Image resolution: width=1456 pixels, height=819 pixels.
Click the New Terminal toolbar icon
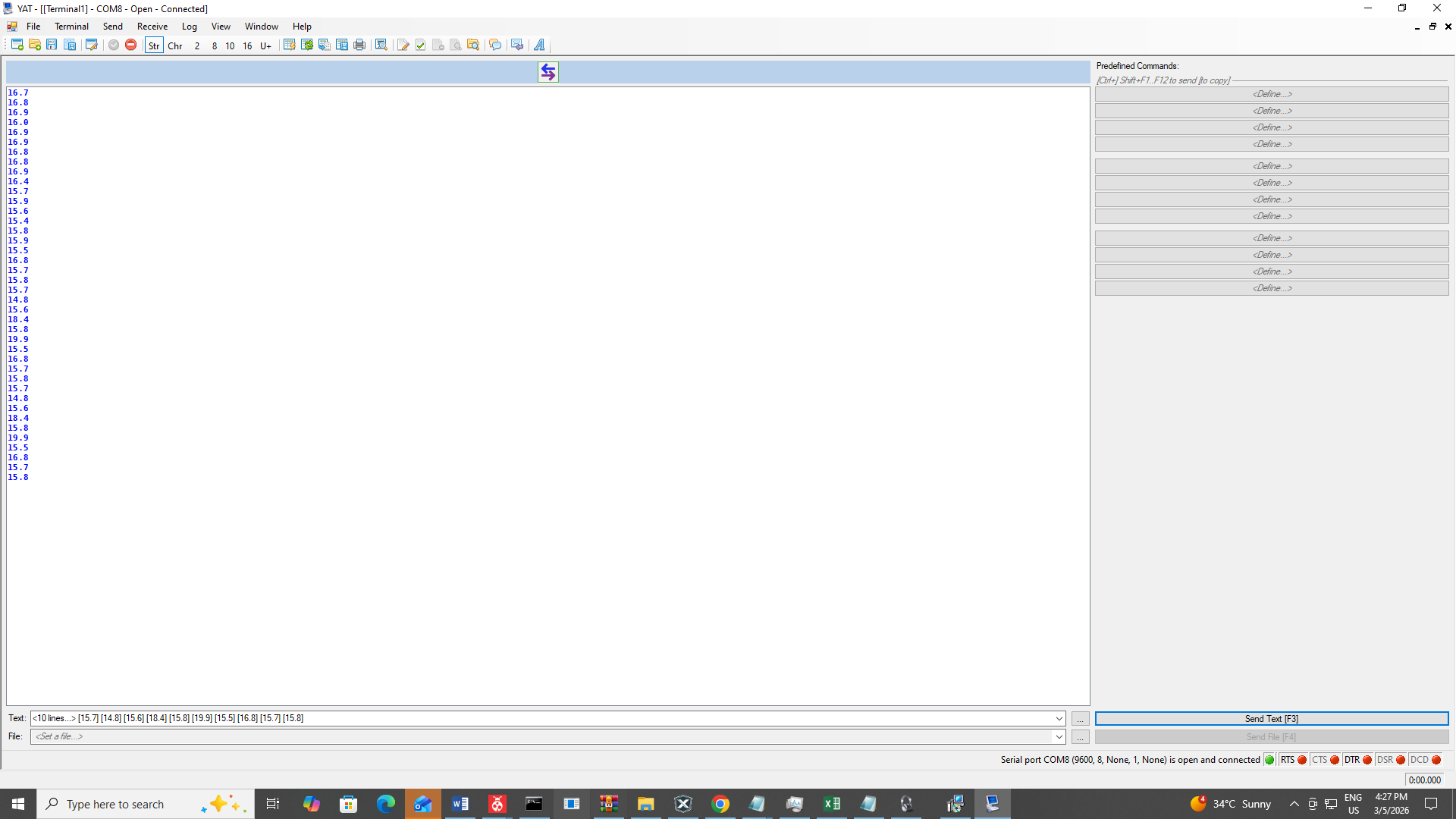click(x=17, y=45)
